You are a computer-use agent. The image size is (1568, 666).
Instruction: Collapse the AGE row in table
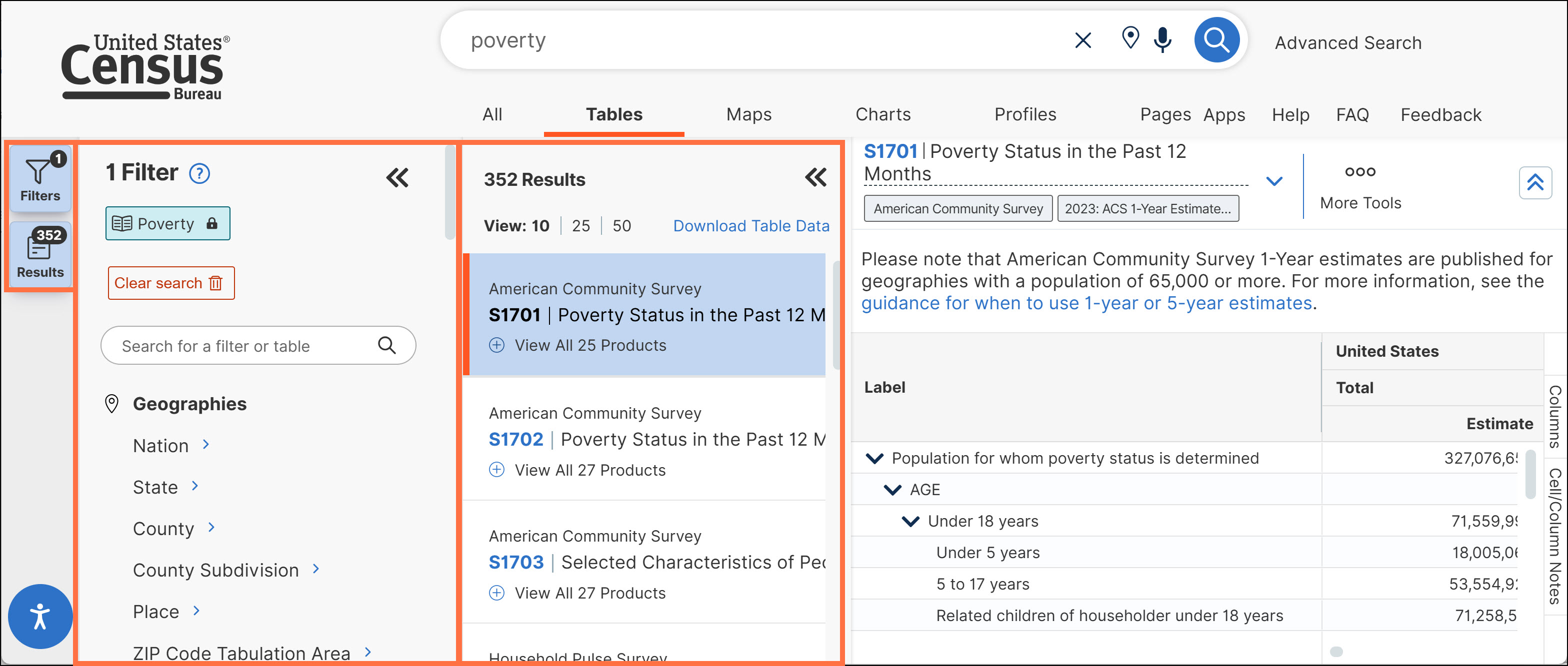coord(892,490)
